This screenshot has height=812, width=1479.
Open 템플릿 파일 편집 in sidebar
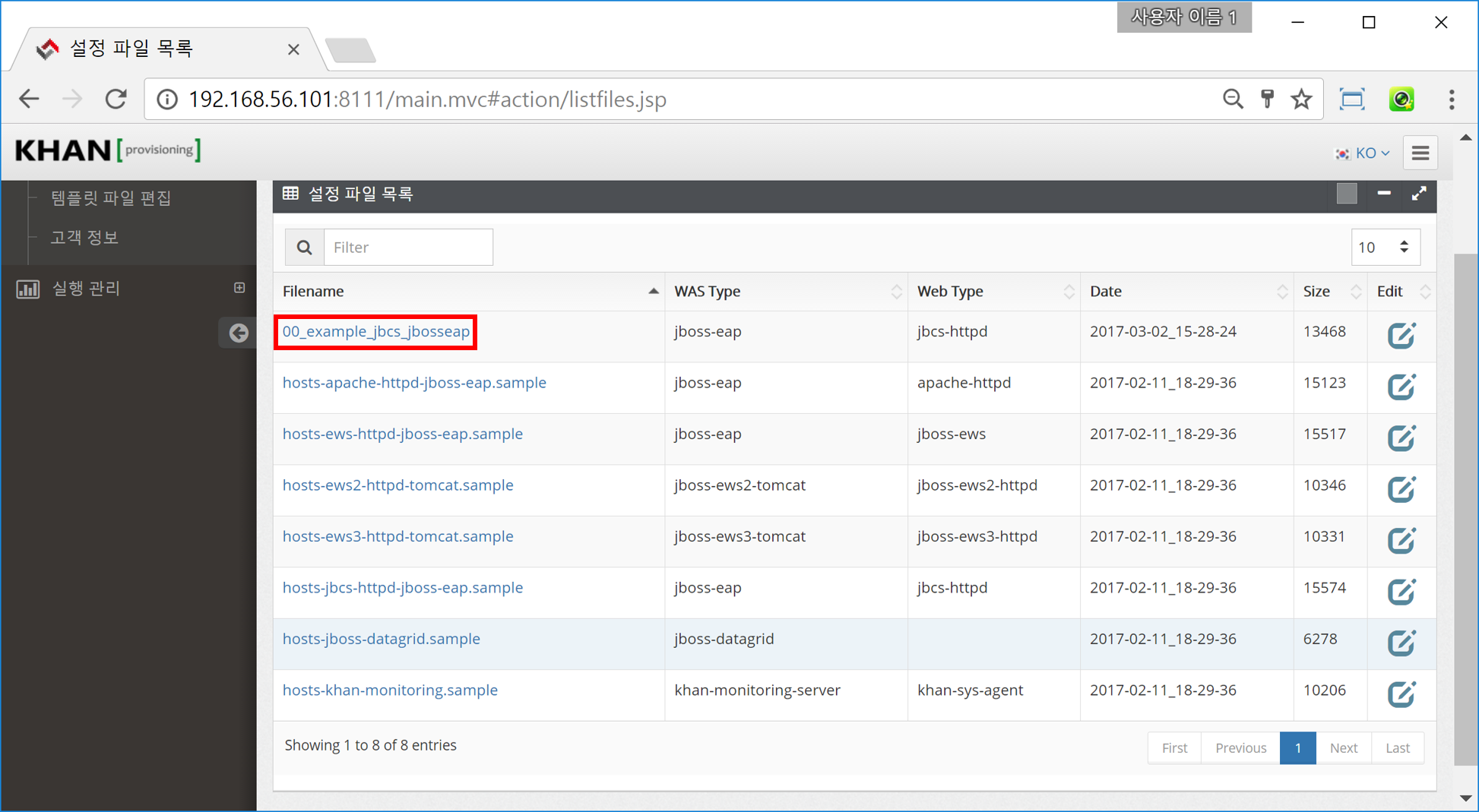click(111, 198)
